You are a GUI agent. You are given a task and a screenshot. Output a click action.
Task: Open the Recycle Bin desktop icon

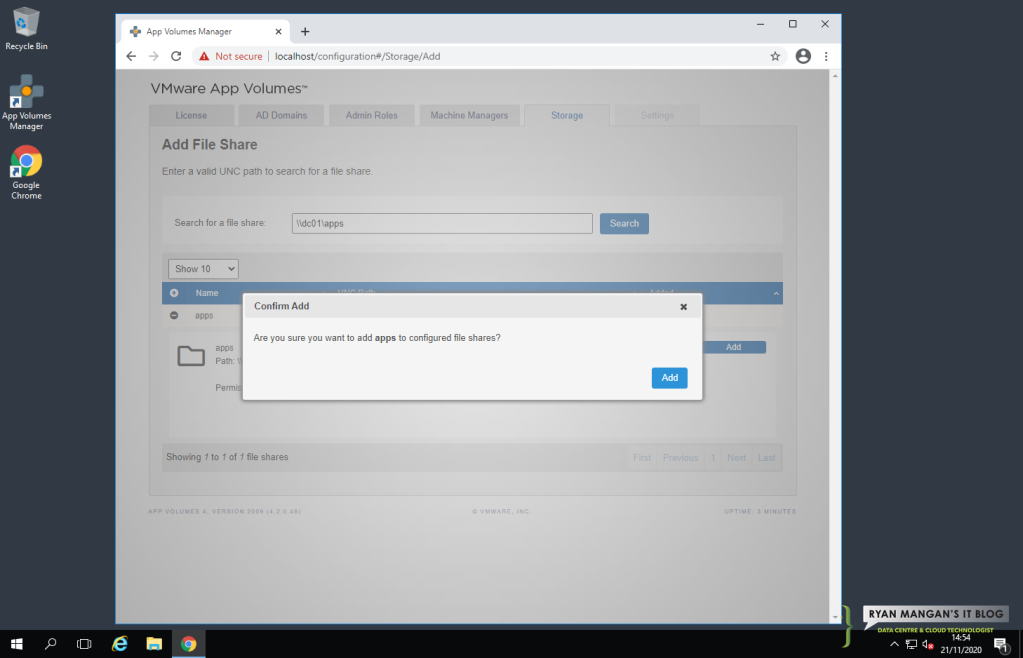(x=26, y=29)
